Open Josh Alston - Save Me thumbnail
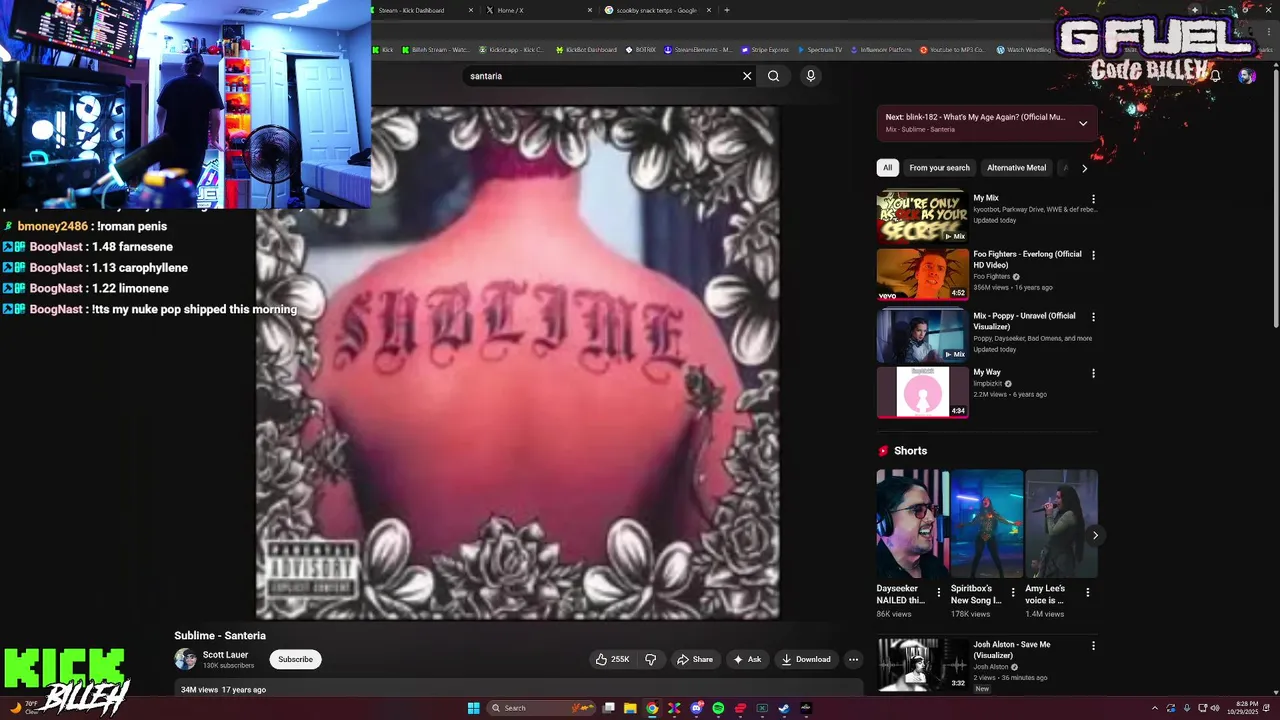The image size is (1280, 720). coord(922,664)
